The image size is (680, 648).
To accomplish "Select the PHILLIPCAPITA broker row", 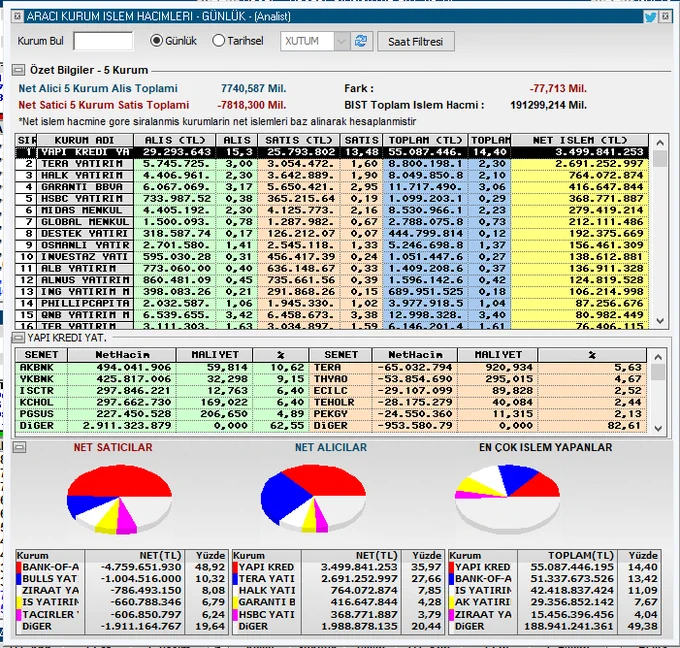I will tap(332, 304).
